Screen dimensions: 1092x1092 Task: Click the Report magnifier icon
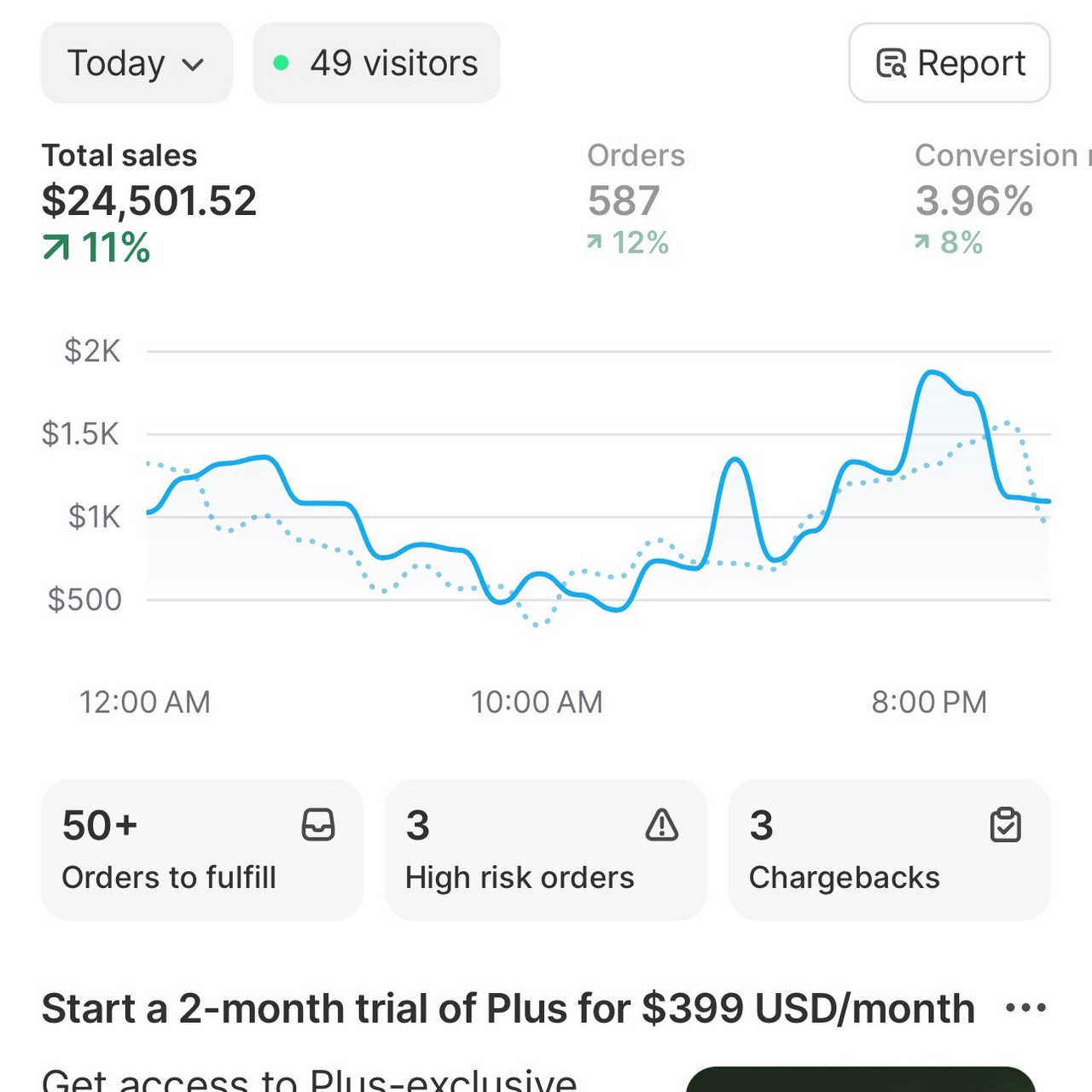pos(892,64)
